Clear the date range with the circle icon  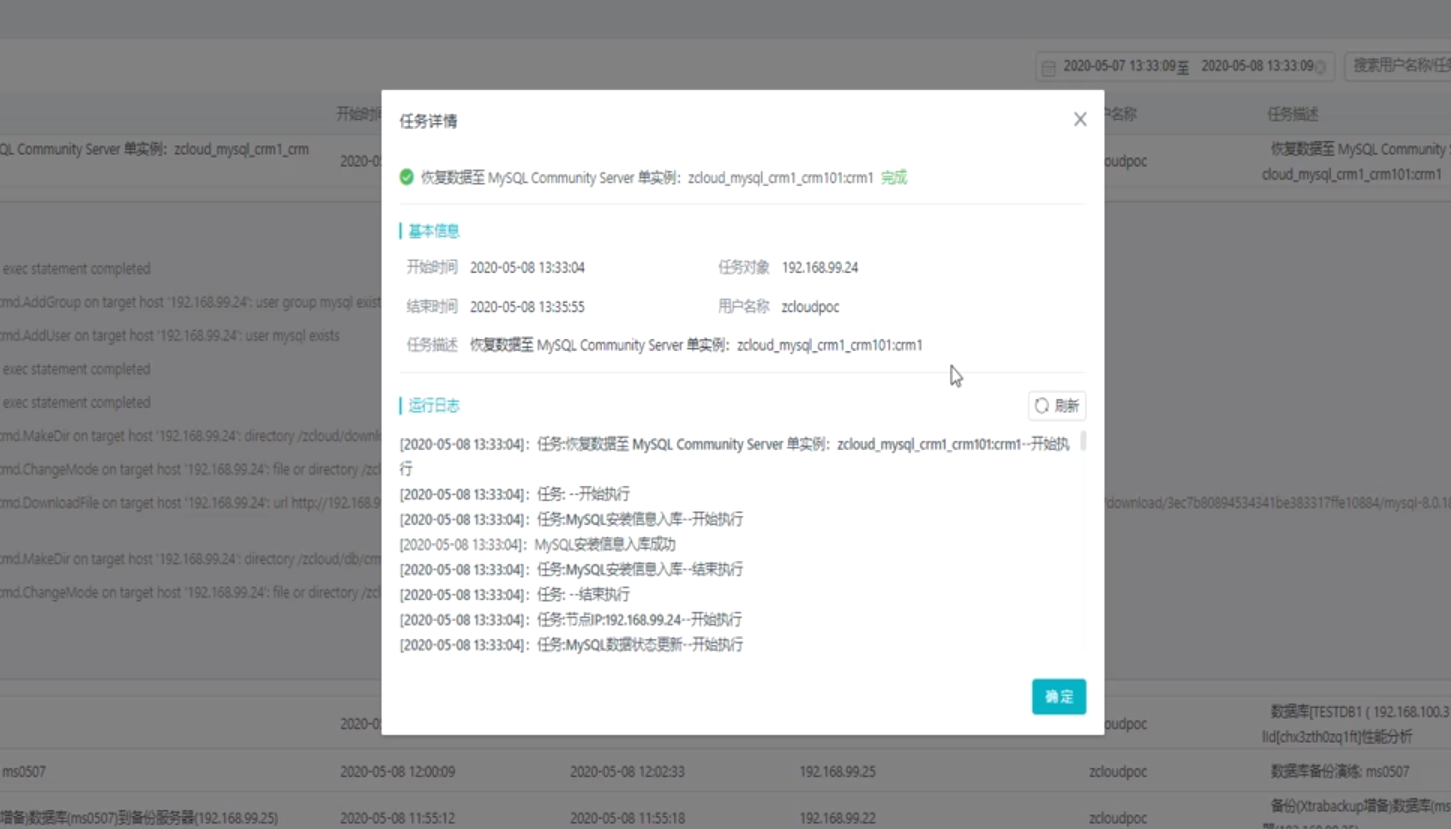coord(1320,67)
